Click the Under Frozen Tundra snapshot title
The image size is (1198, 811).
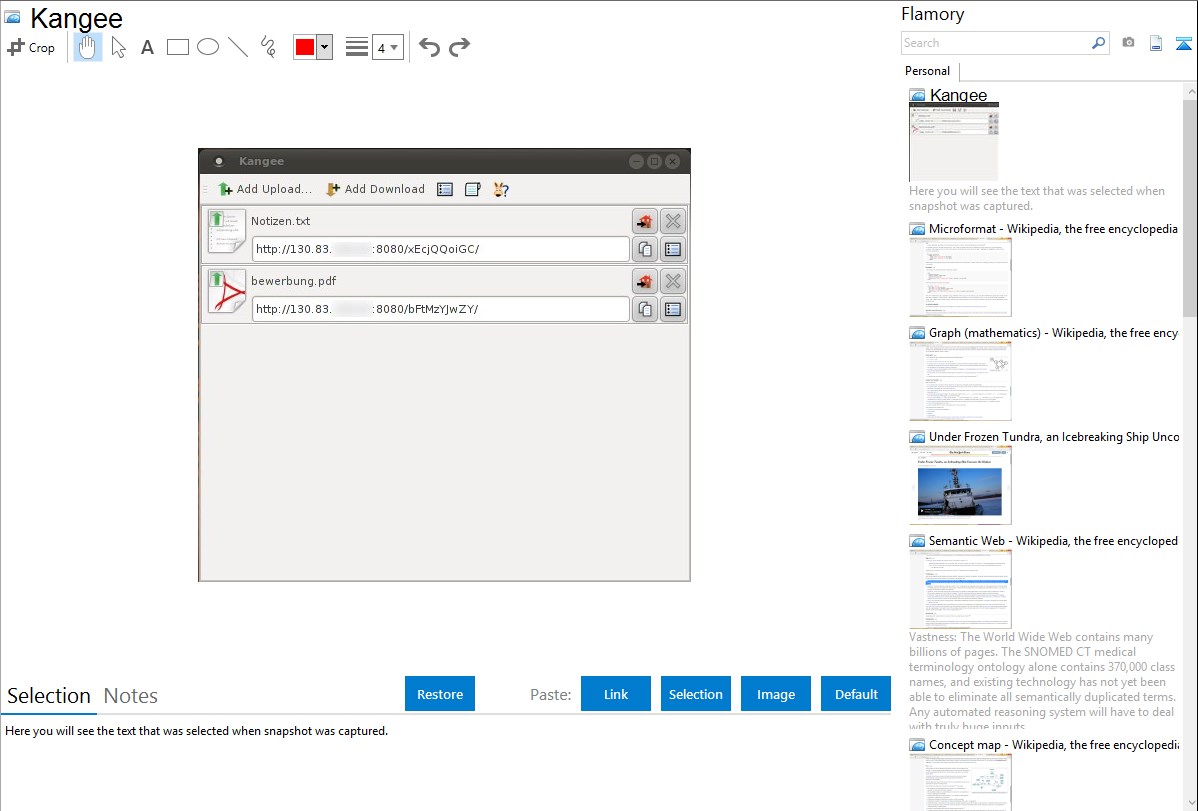click(1054, 436)
